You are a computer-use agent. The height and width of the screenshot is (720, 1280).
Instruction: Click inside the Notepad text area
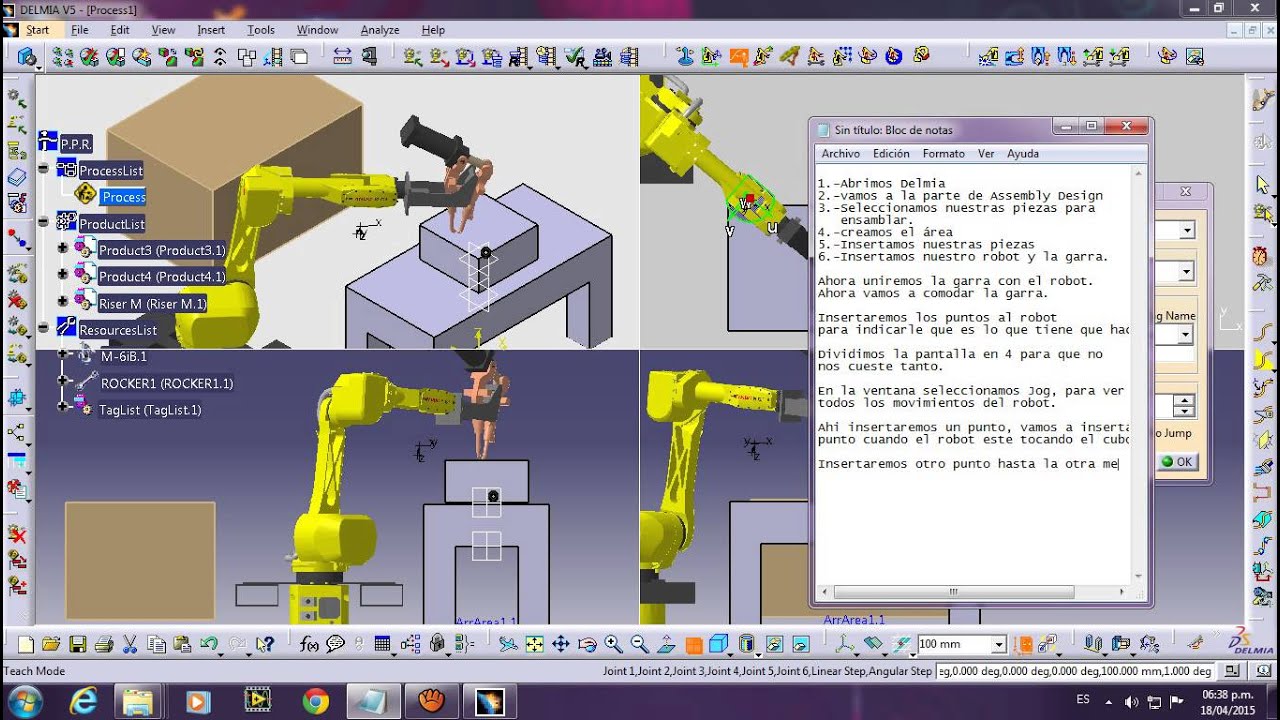[974, 375]
